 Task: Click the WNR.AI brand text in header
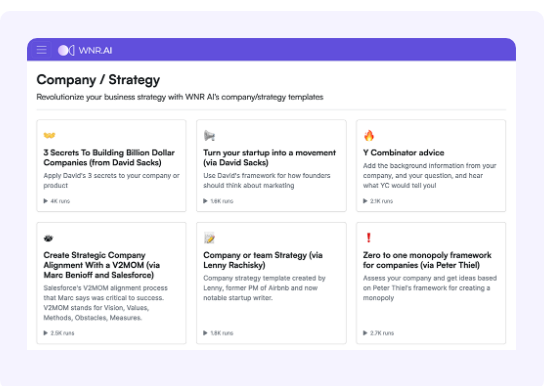(95, 50)
